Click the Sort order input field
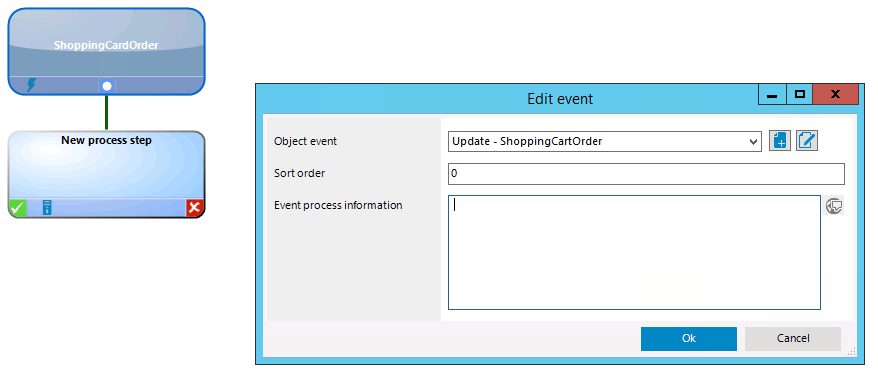The image size is (878, 378). pyautogui.click(x=646, y=174)
